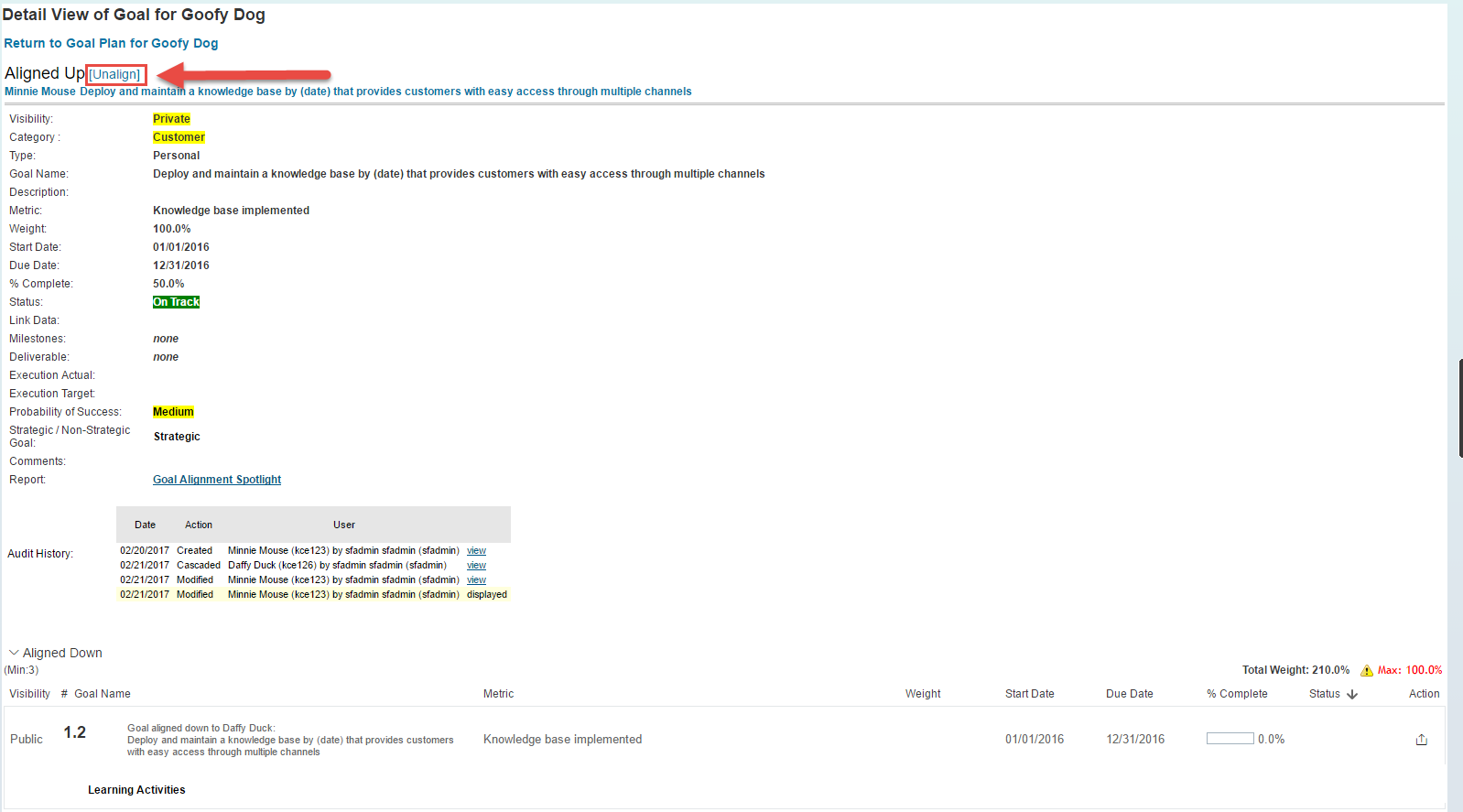This screenshot has height=812, width=1463.
Task: View the 02/20/2017 Created audit entry
Action: (476, 551)
